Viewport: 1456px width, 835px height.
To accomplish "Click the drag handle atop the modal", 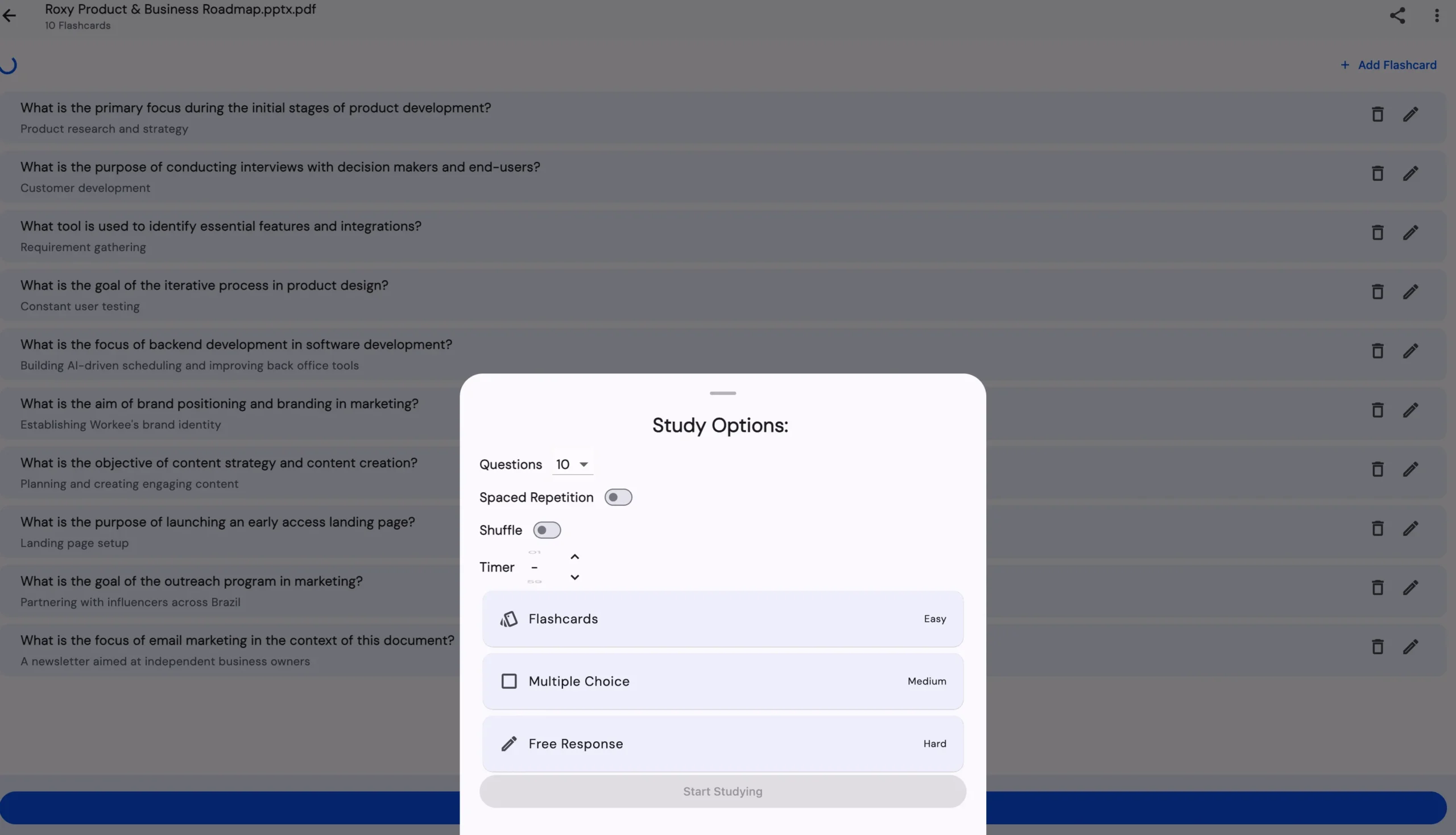I will 722,393.
